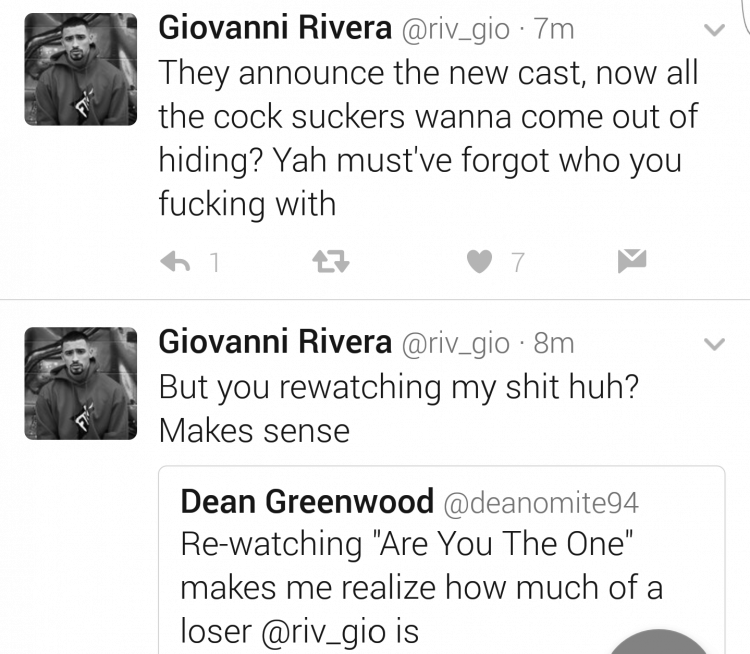Open Dean Greenwood's profile name in quoted tweet

(307, 501)
